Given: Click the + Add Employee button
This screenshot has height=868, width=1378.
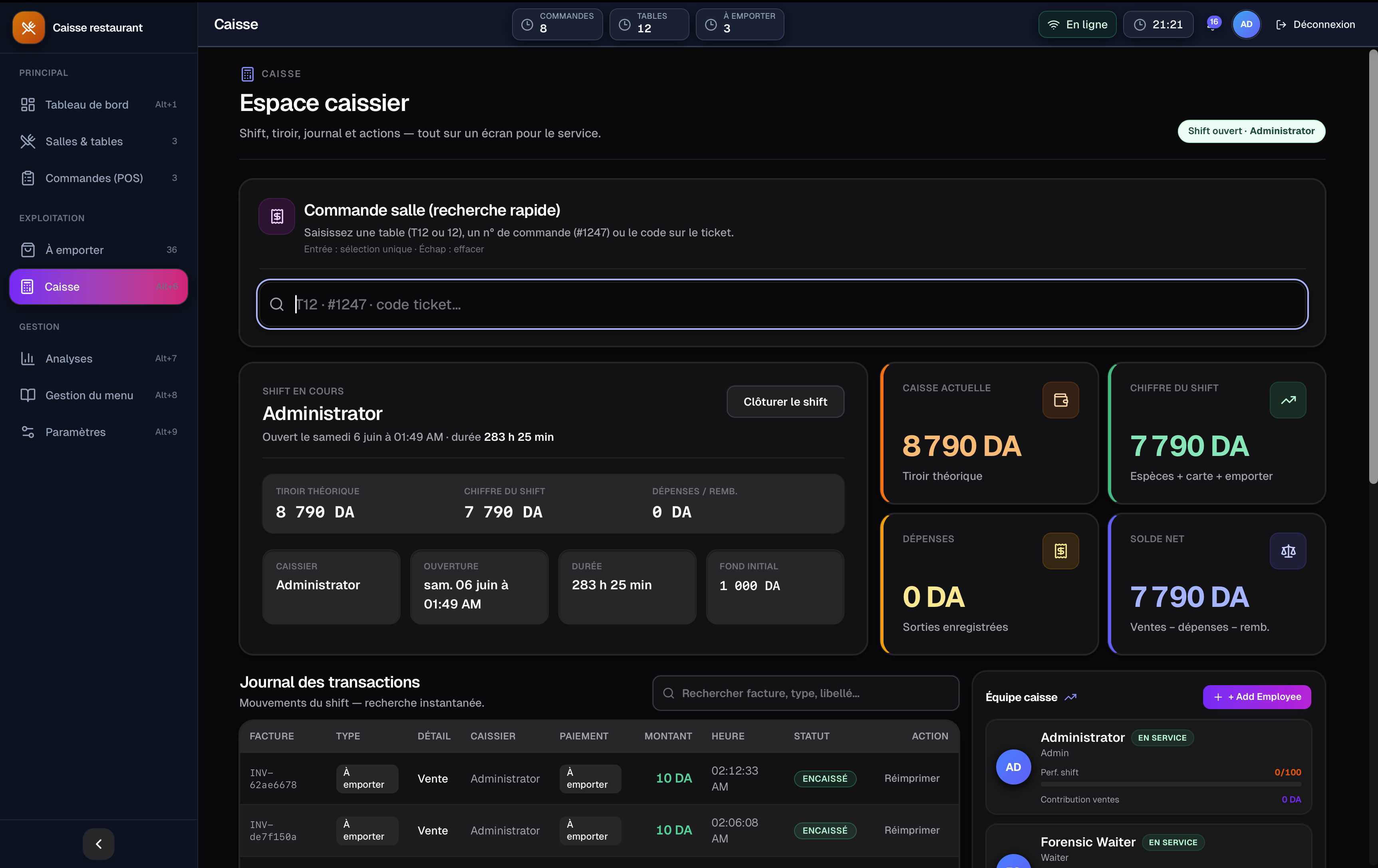Looking at the screenshot, I should 1257,697.
